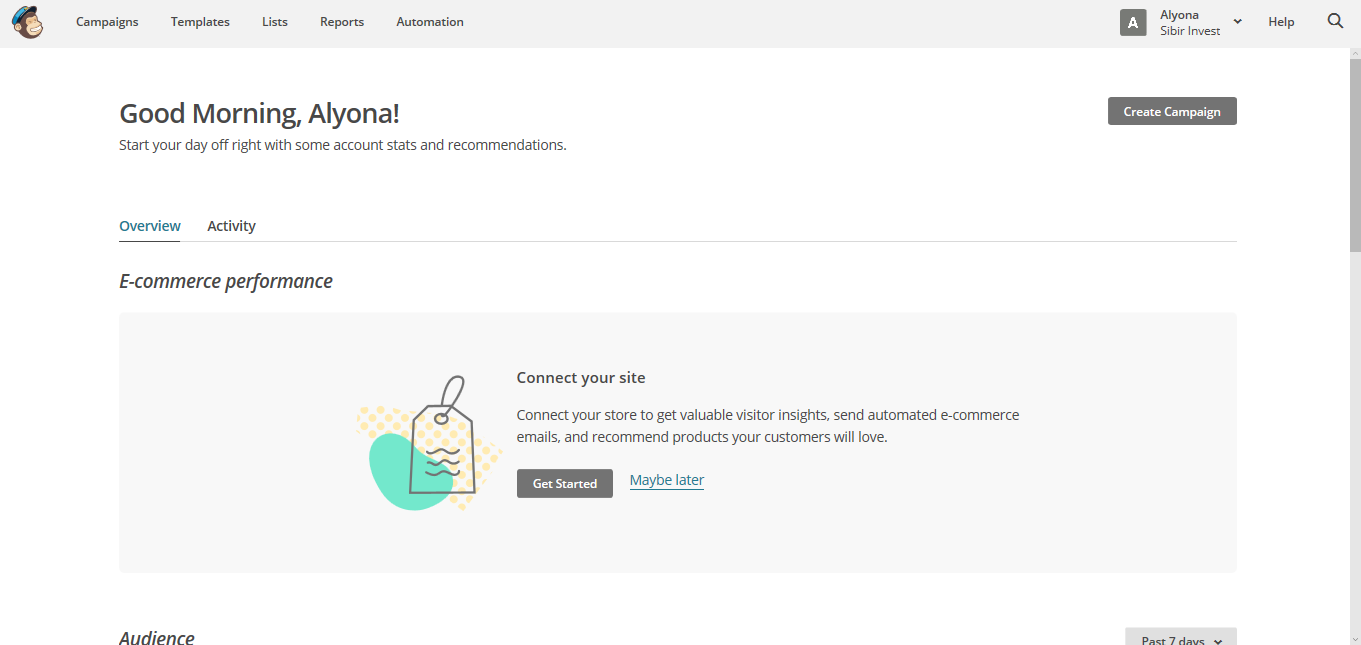The height and width of the screenshot is (645, 1361).
Task: Open the Templates menu
Action: 200,21
